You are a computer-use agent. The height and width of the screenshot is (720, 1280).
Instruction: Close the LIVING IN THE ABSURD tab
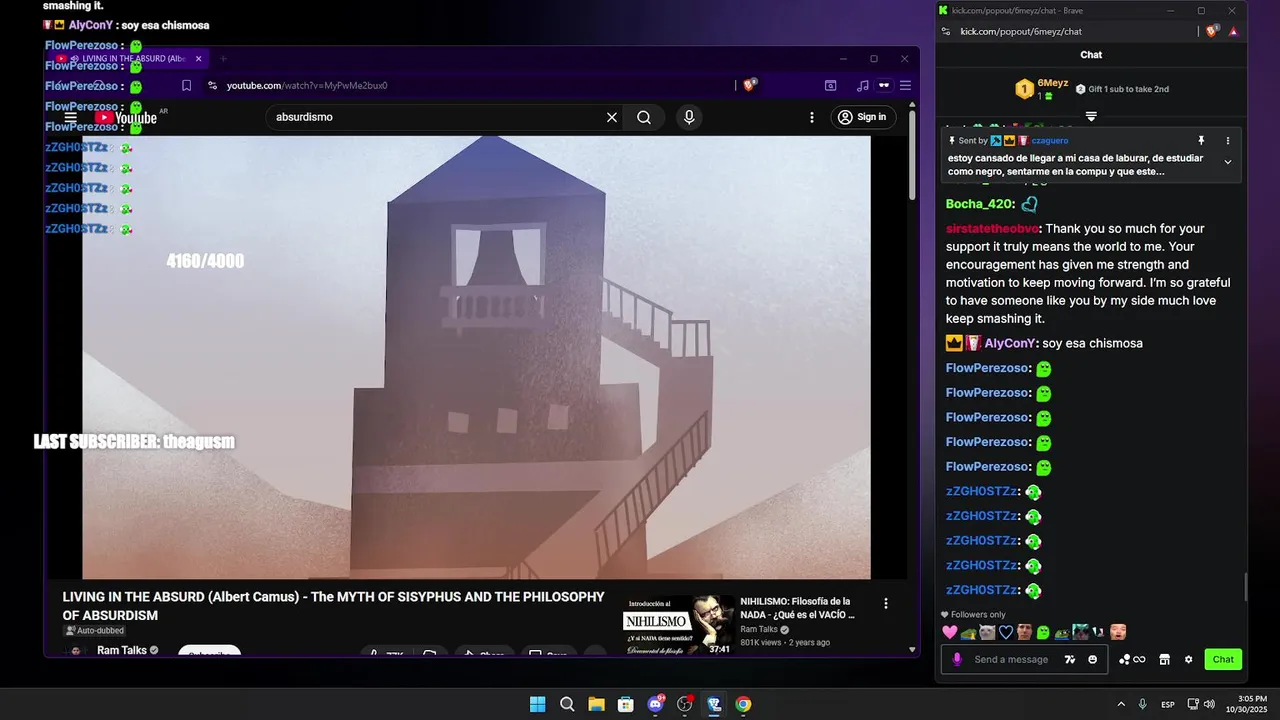198,59
